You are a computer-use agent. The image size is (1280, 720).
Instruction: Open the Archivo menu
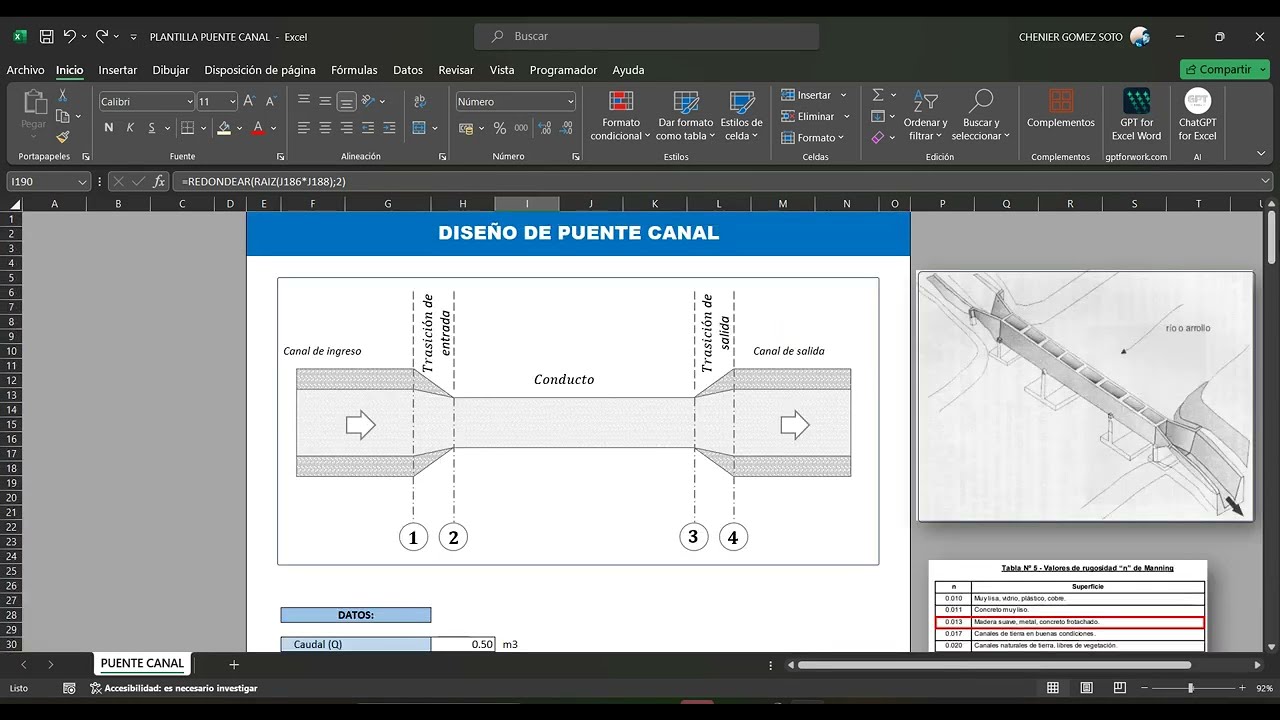pyautogui.click(x=26, y=70)
